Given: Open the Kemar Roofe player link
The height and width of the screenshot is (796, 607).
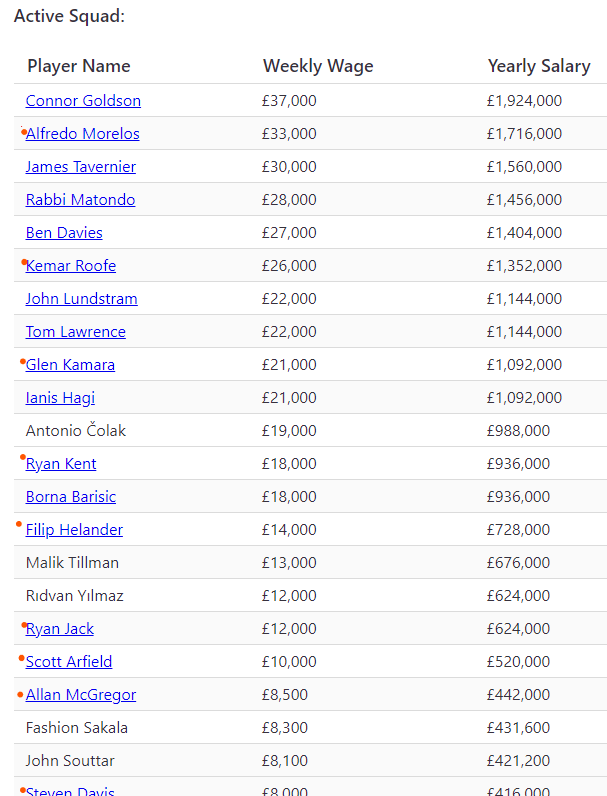Looking at the screenshot, I should coord(71,266).
